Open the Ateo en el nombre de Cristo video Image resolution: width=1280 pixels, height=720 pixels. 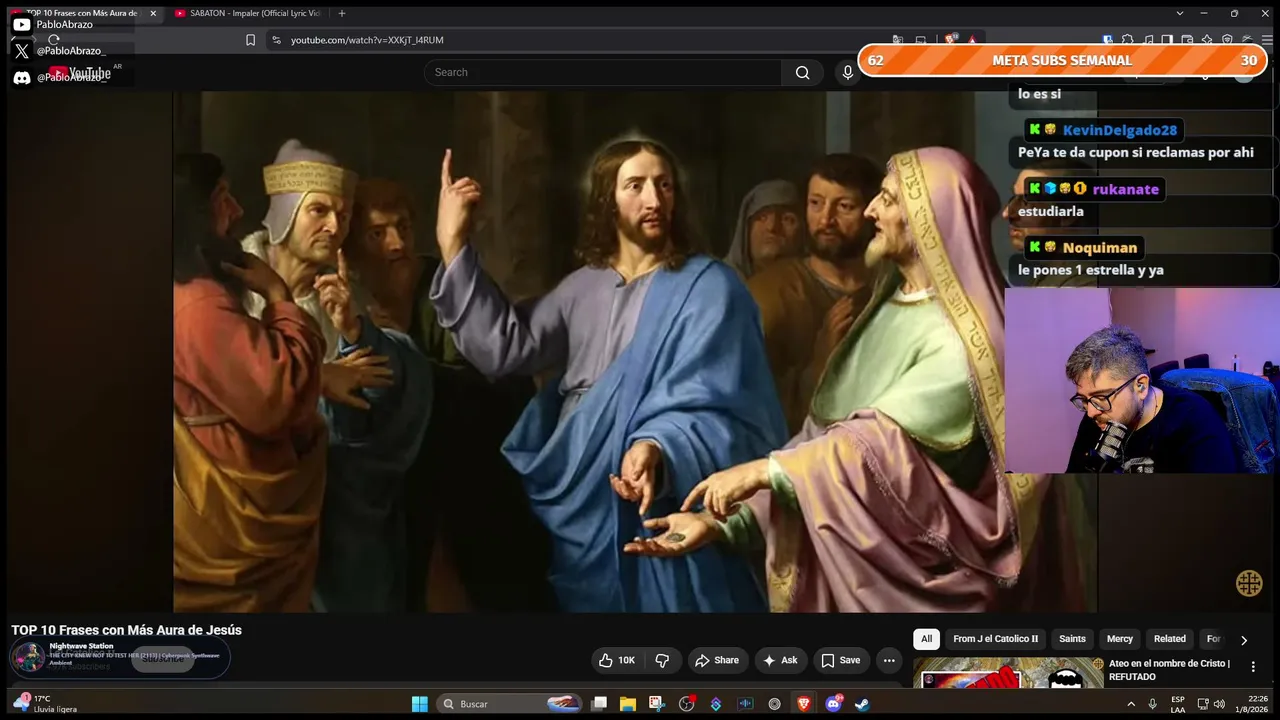(1169, 670)
